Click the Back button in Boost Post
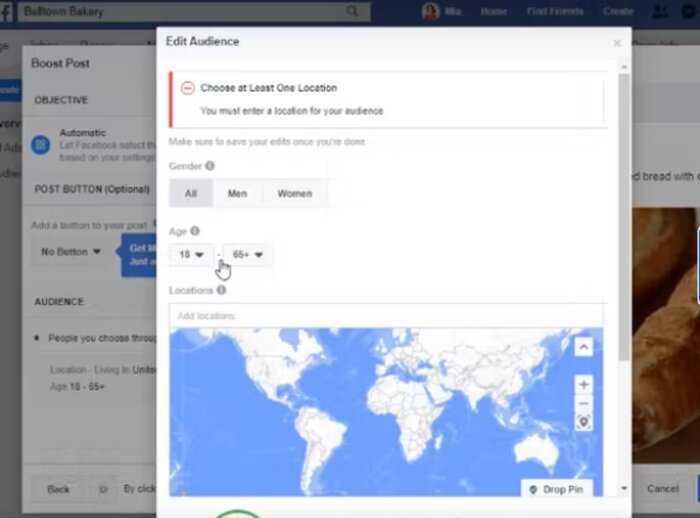The height and width of the screenshot is (518, 700). tap(58, 489)
